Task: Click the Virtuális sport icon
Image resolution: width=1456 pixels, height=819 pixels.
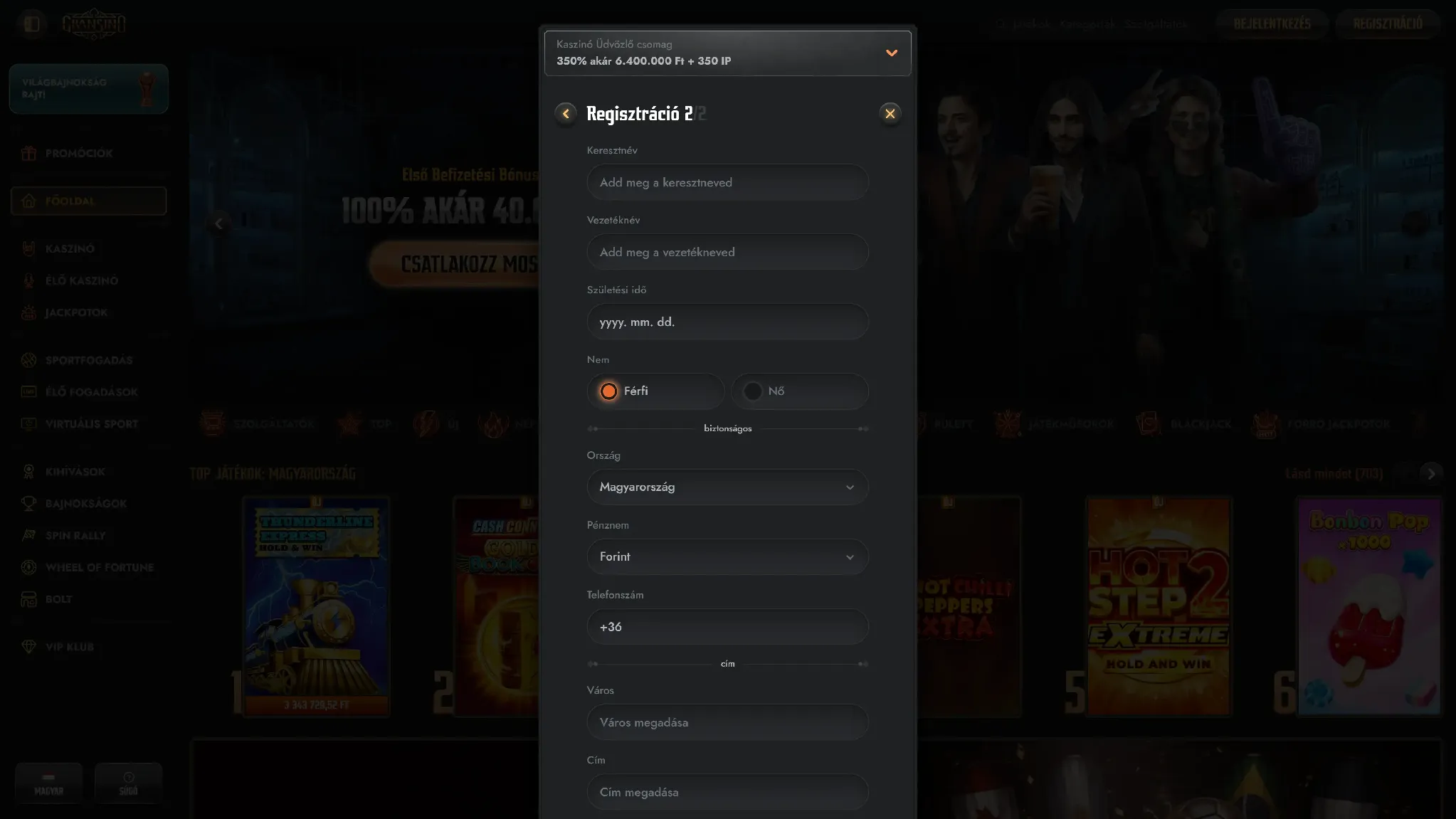Action: click(28, 423)
